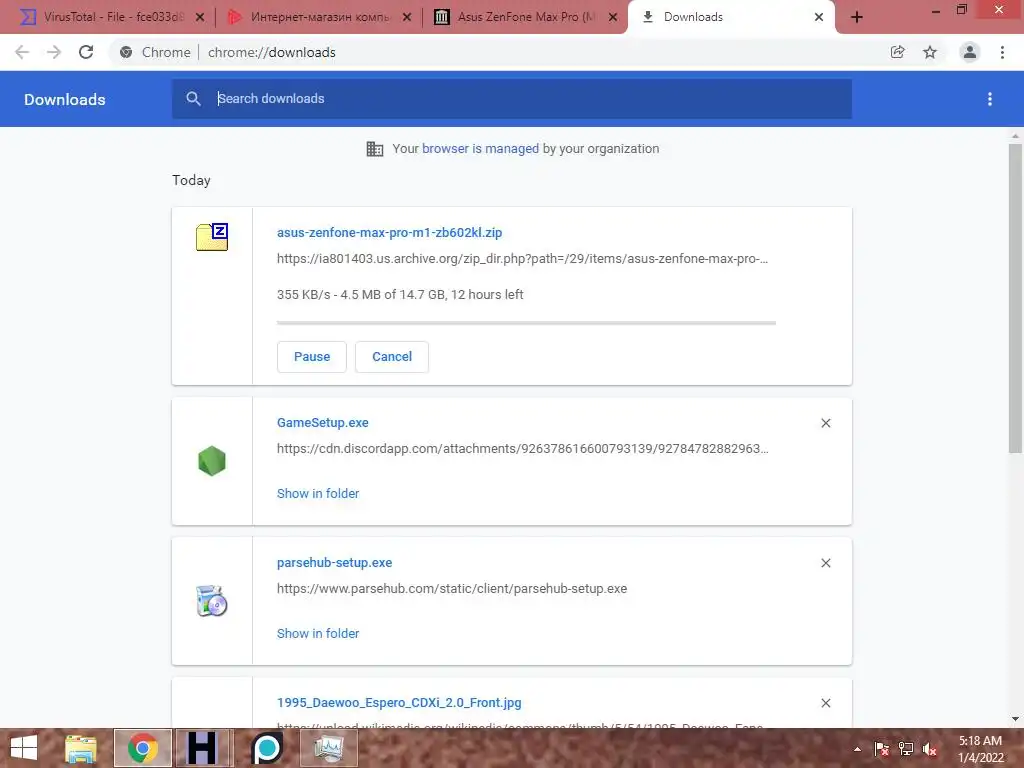Click the managed organization building icon
1024x768 pixels.
pyautogui.click(x=375, y=149)
